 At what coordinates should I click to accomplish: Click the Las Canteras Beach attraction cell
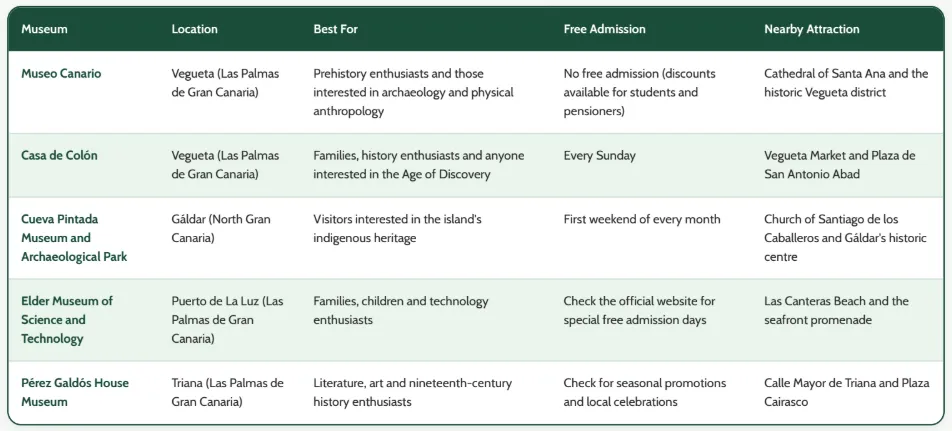[x=836, y=310]
